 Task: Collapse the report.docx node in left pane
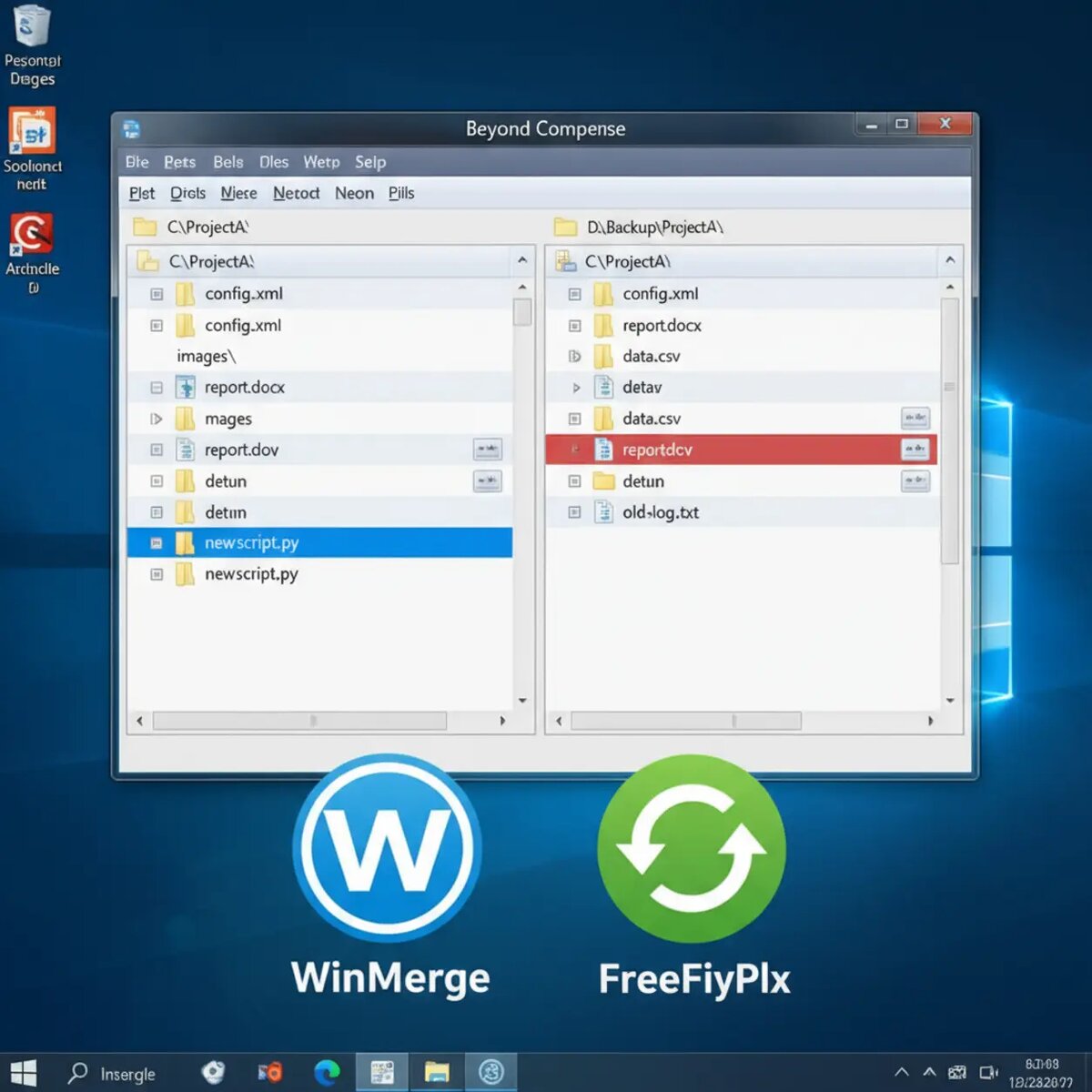point(157,388)
